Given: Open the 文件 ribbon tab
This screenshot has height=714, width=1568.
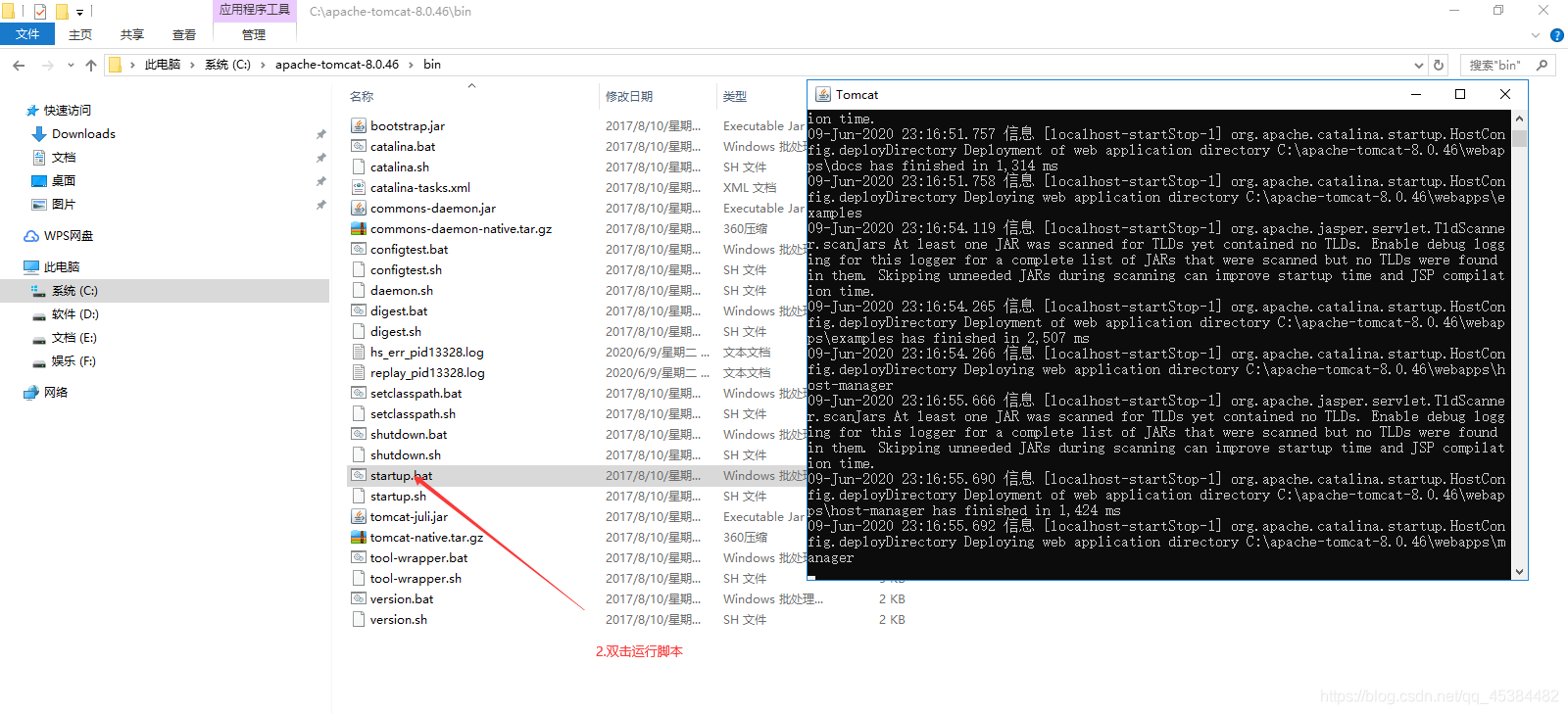Looking at the screenshot, I should coord(27,34).
